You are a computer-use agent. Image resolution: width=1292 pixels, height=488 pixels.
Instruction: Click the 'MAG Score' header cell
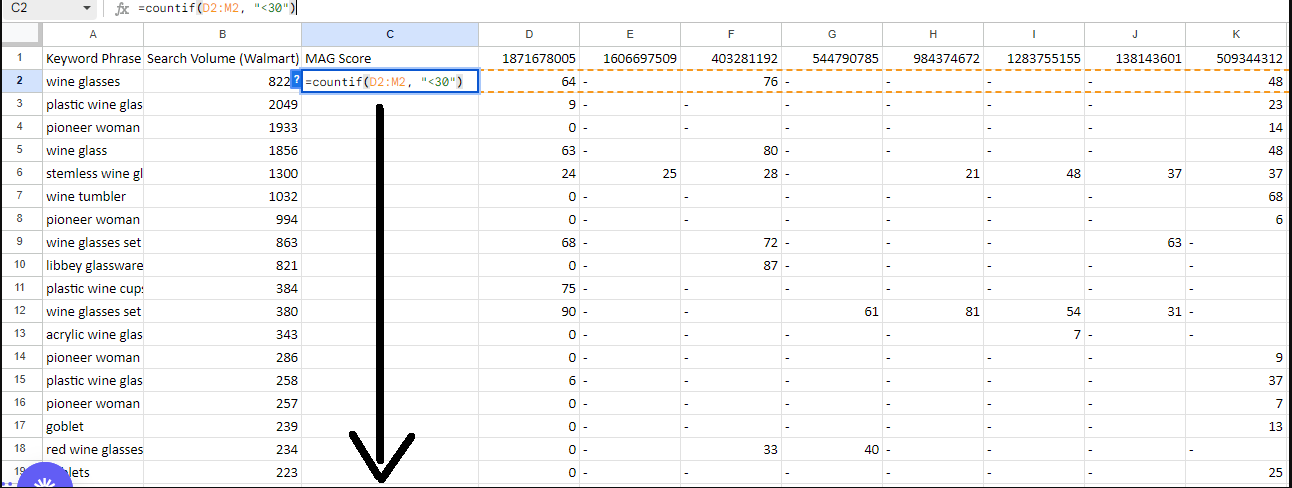[x=390, y=58]
